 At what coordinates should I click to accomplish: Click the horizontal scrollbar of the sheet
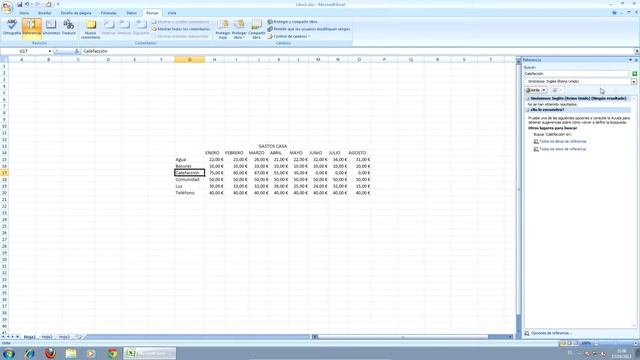tap(412, 337)
